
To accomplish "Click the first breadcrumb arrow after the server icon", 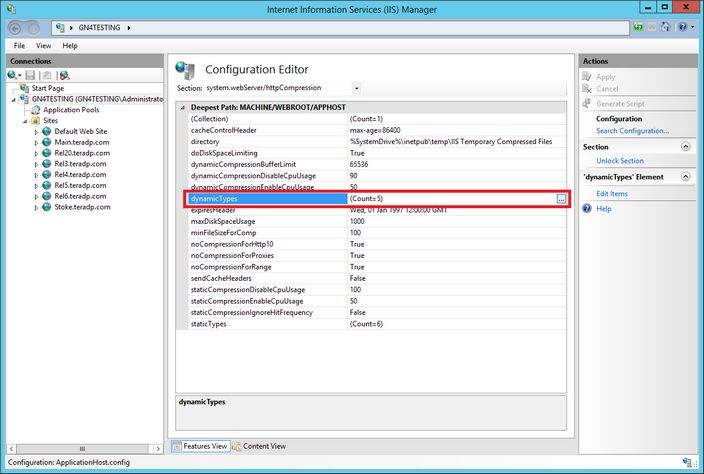I will click(71, 28).
